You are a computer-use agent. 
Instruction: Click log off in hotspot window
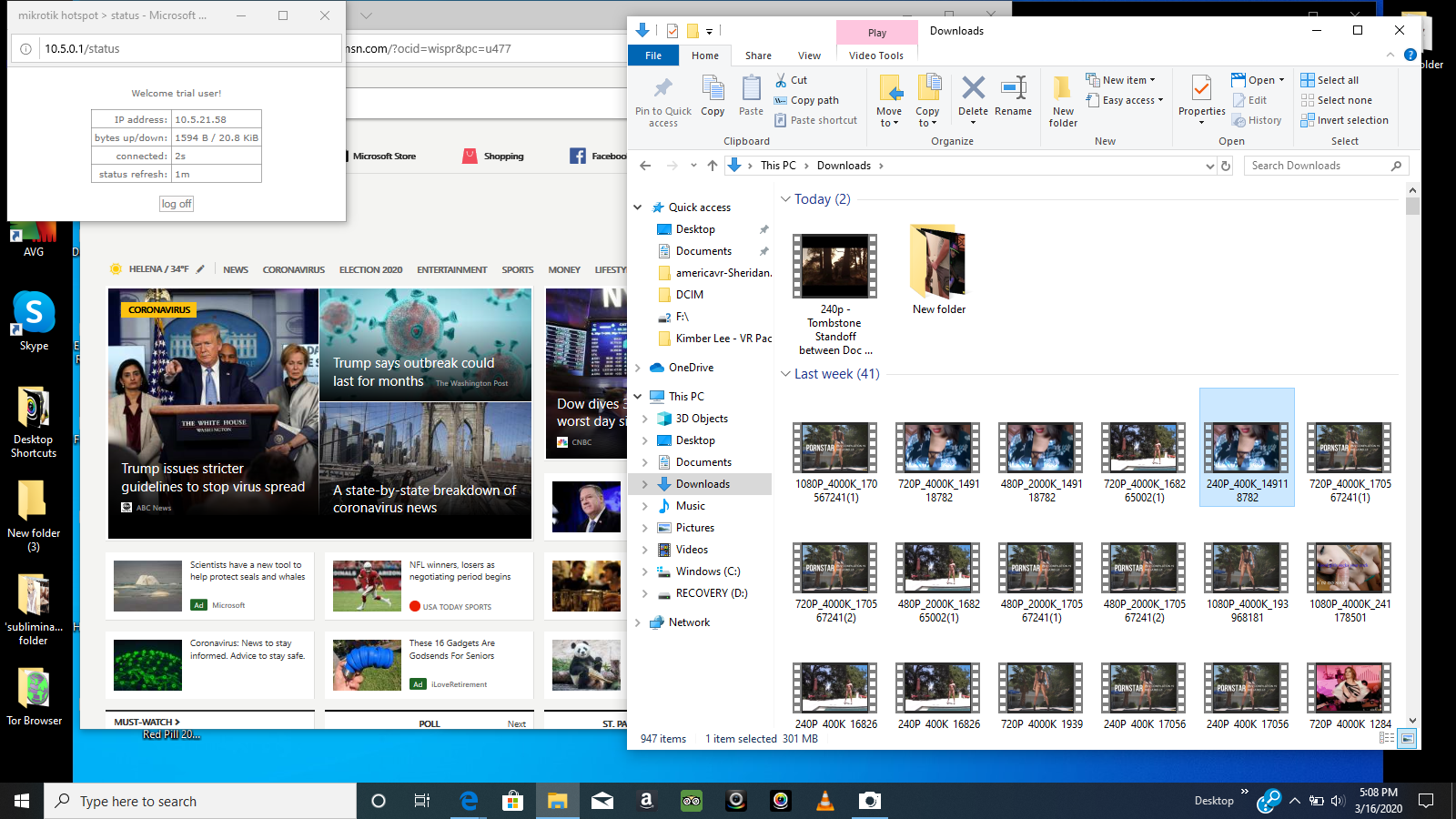[x=177, y=204]
